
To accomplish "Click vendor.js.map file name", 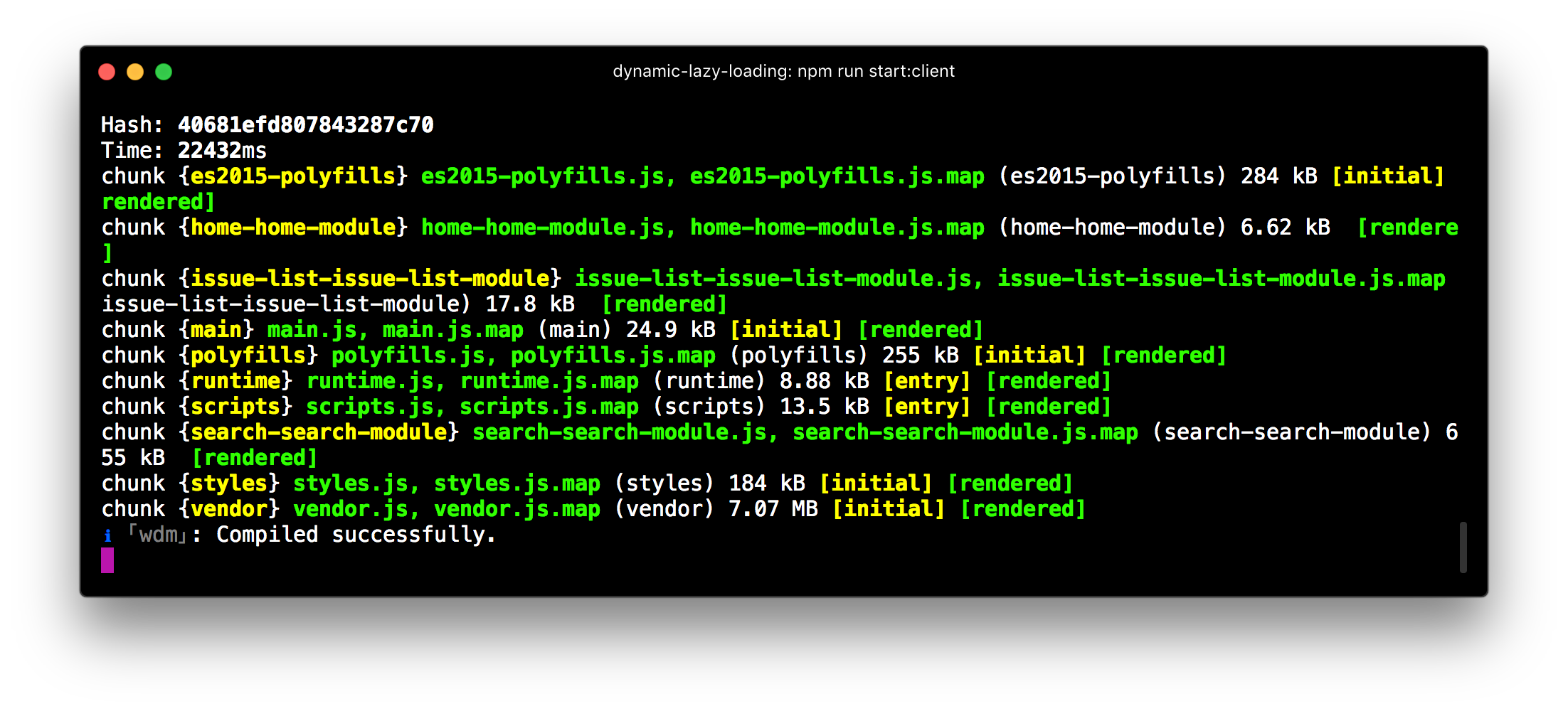I will pos(517,509).
